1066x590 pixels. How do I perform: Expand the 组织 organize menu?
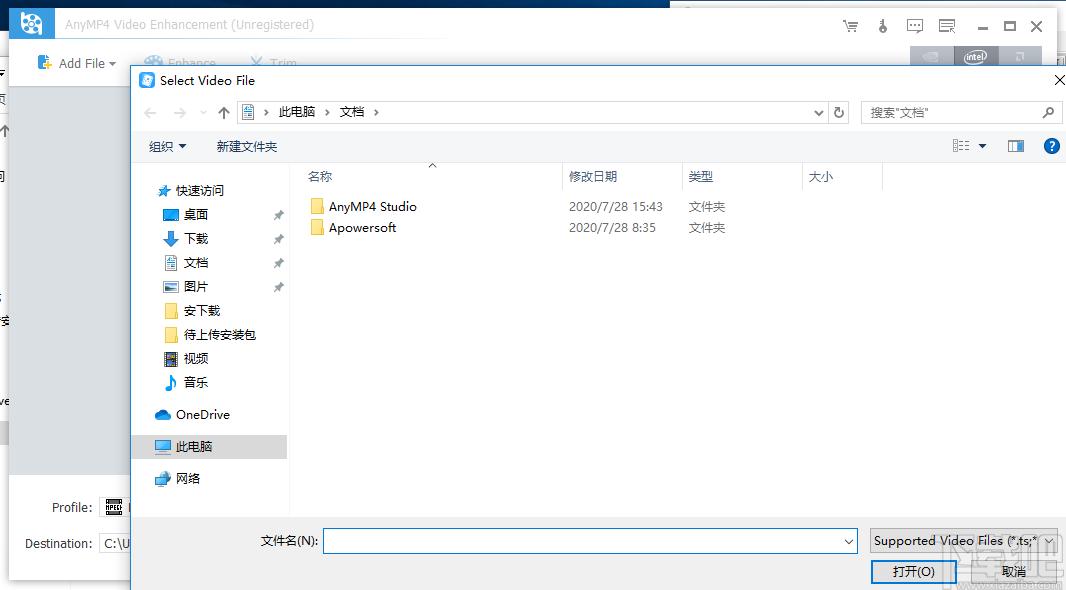[167, 147]
